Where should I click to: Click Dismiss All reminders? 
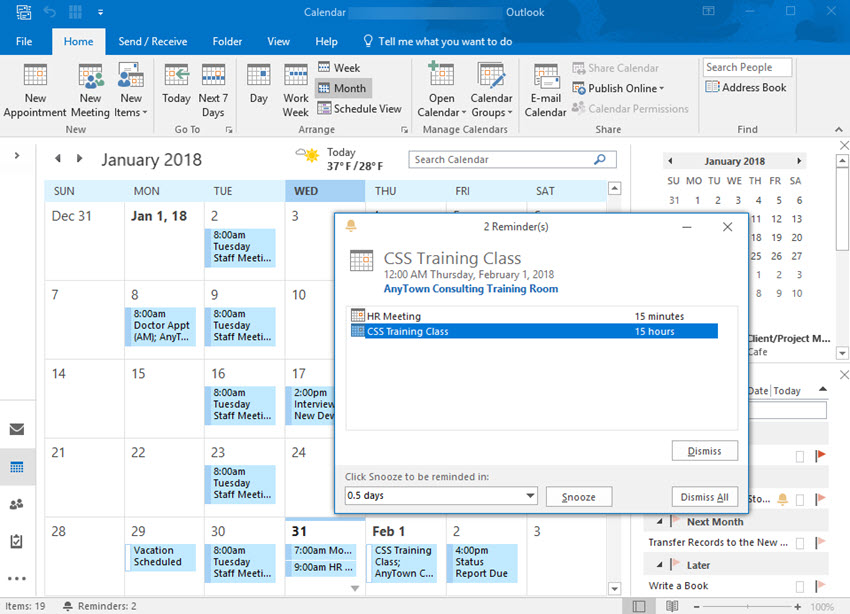[705, 497]
